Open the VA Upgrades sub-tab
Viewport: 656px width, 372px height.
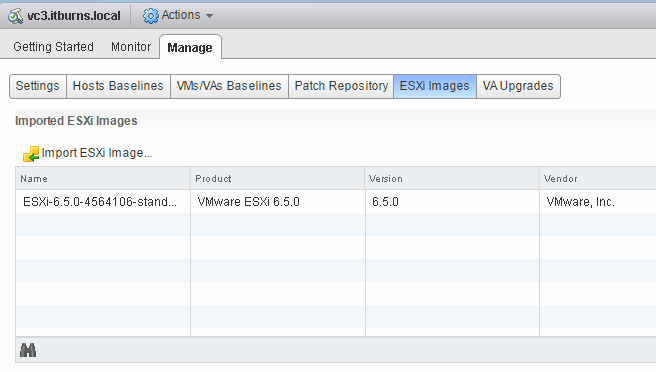click(x=518, y=86)
